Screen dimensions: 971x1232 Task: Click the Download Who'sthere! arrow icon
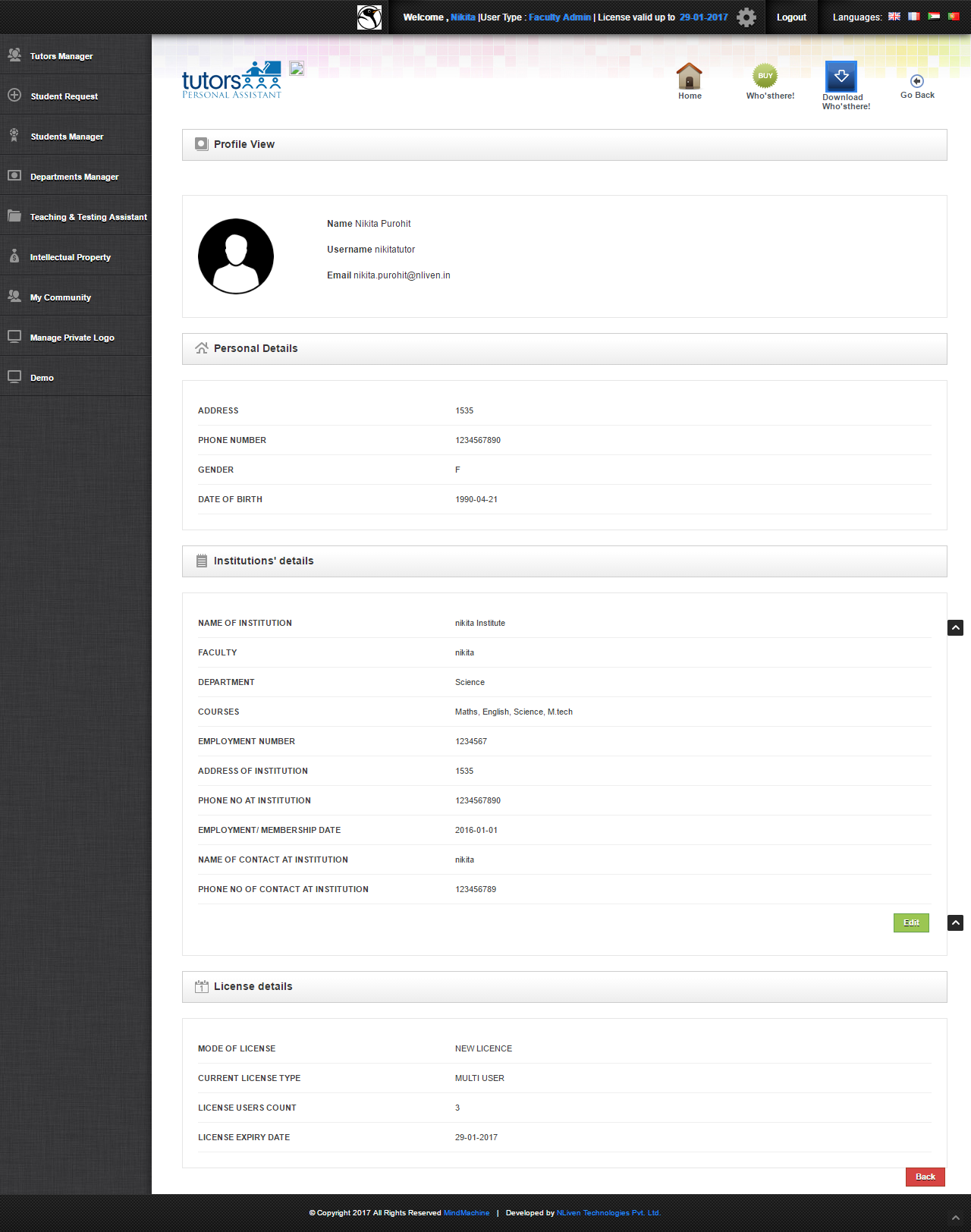click(x=841, y=77)
